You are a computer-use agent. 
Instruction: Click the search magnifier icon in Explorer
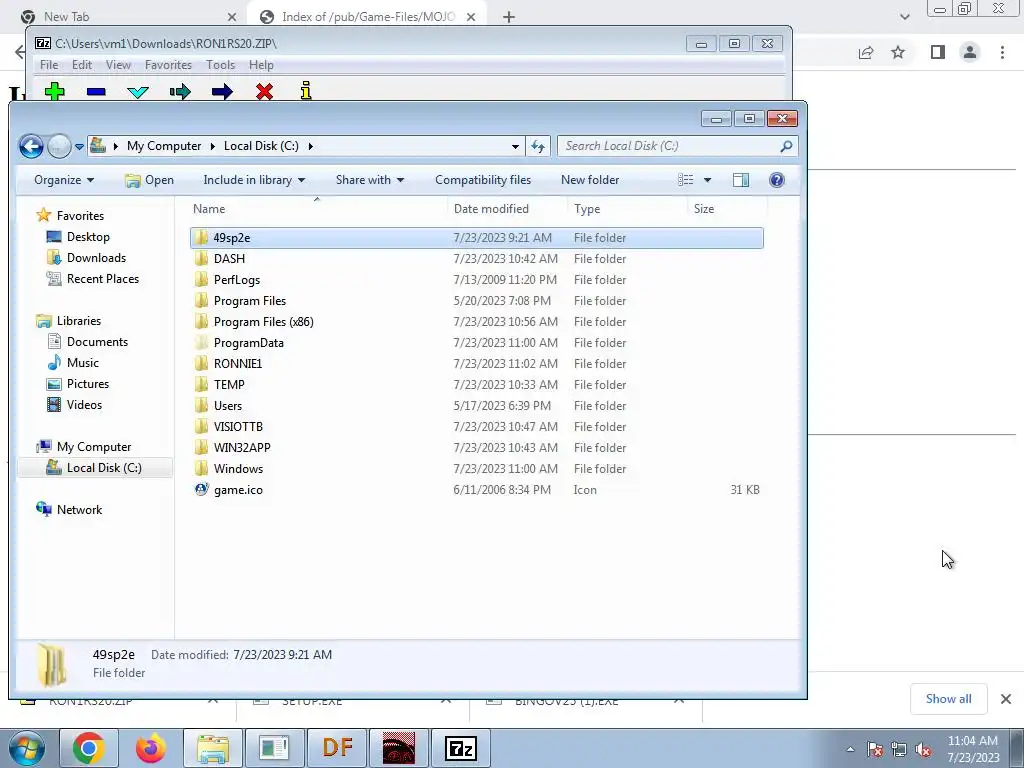tap(786, 146)
